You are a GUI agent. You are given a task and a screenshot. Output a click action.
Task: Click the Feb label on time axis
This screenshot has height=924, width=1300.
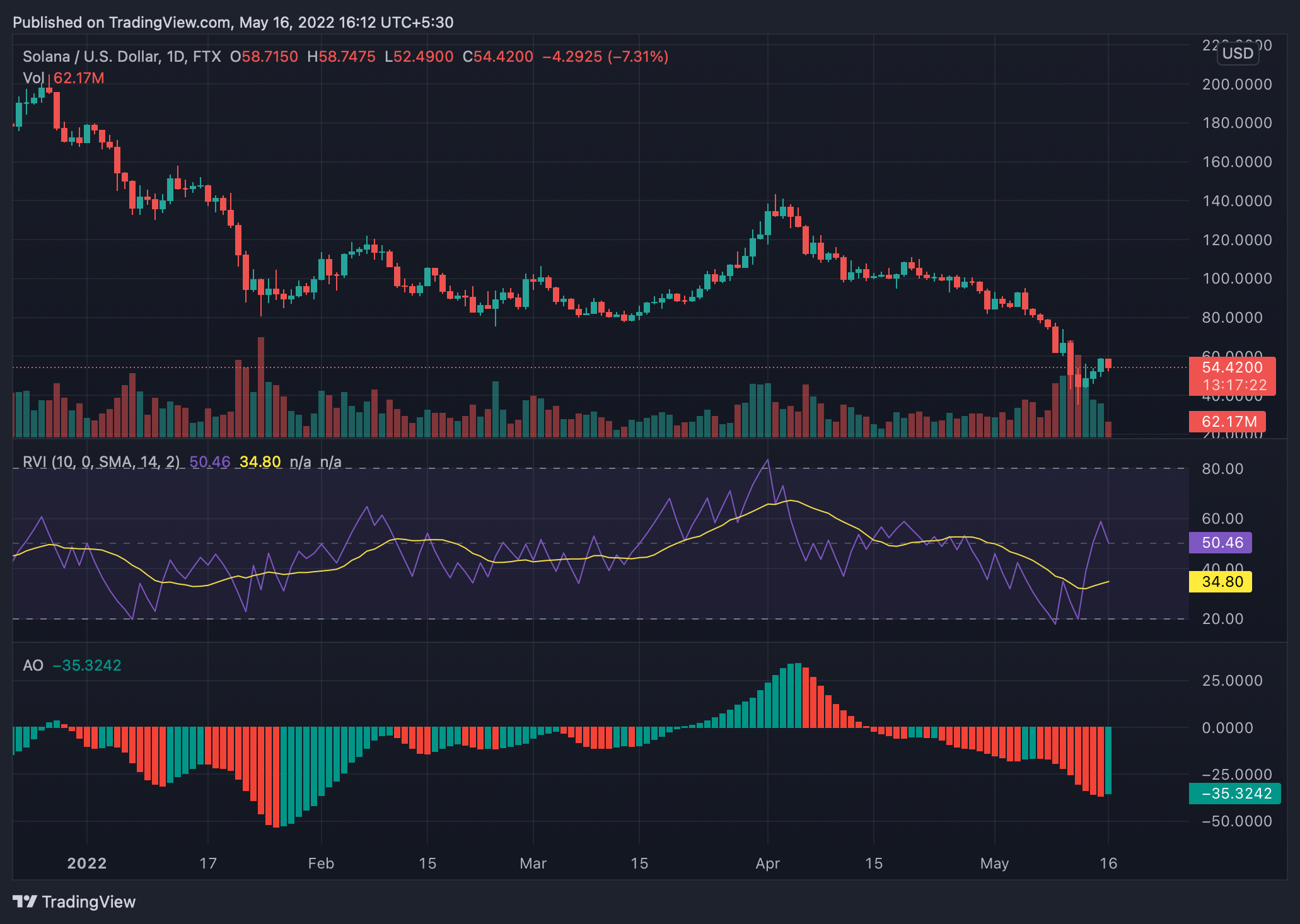click(x=321, y=863)
